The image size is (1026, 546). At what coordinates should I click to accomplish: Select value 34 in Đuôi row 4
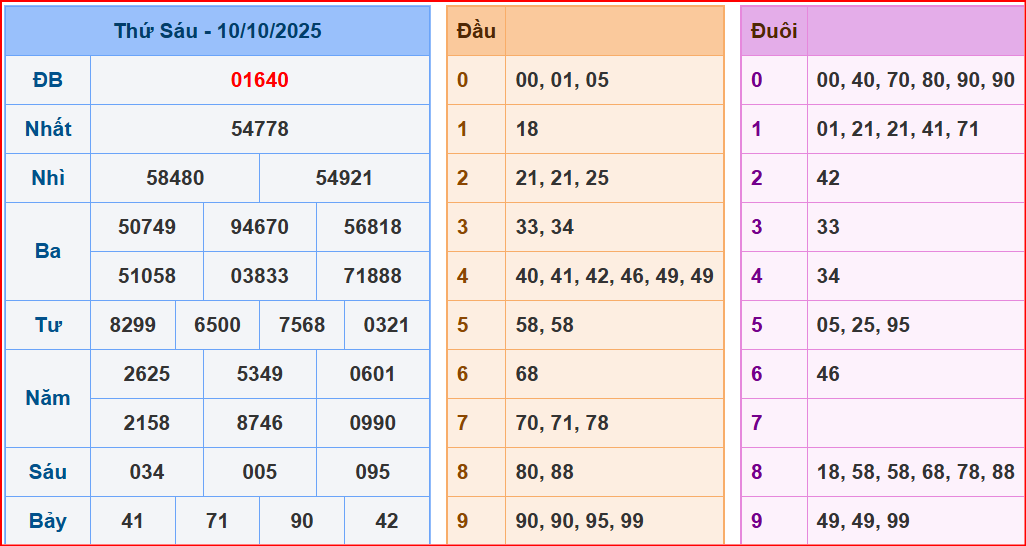tap(828, 276)
